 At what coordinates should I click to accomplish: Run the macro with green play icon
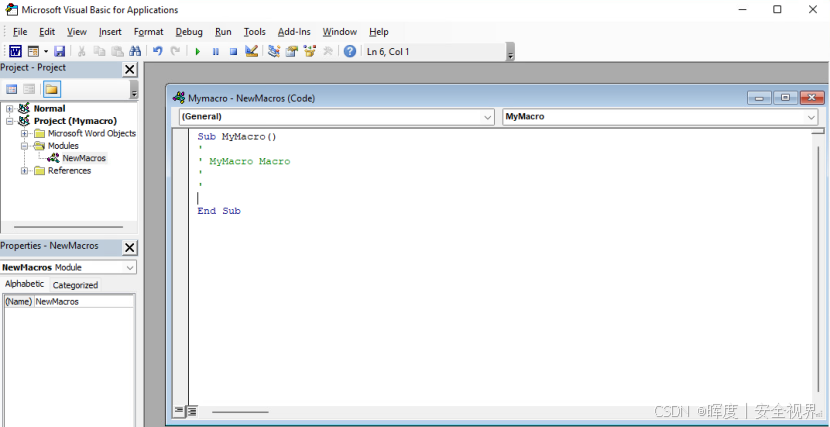pyautogui.click(x=197, y=51)
